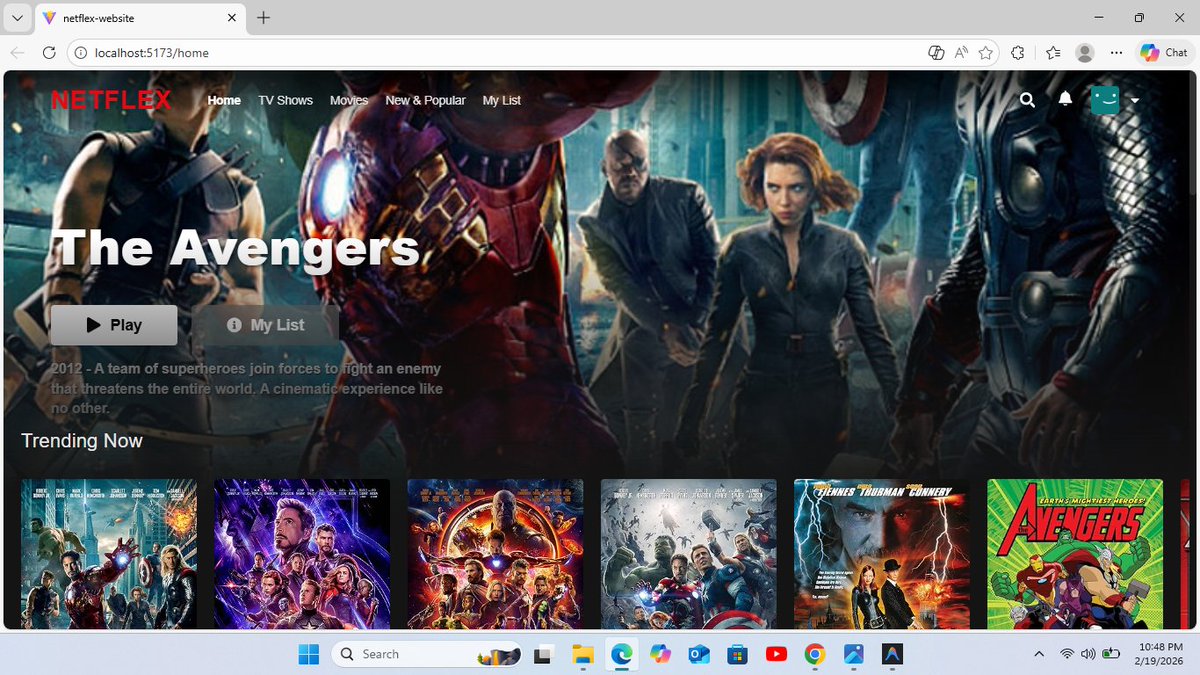The height and width of the screenshot is (675, 1200).
Task: Click the taskbar Search box
Action: [x=428, y=654]
